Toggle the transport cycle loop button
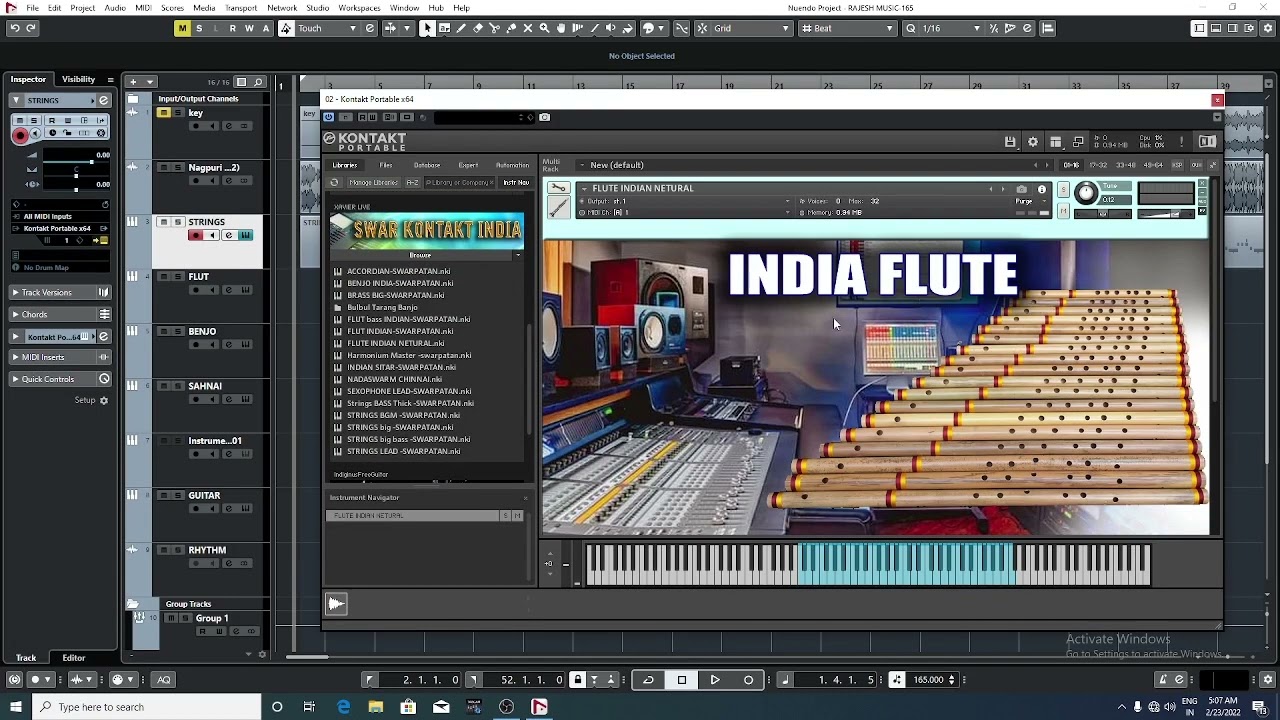This screenshot has width=1280, height=720. [x=648, y=680]
